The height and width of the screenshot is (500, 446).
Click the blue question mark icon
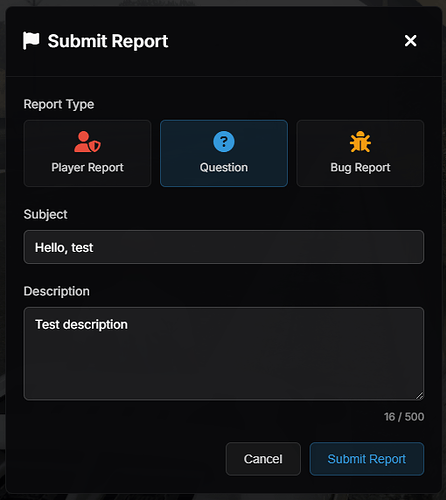point(224,141)
